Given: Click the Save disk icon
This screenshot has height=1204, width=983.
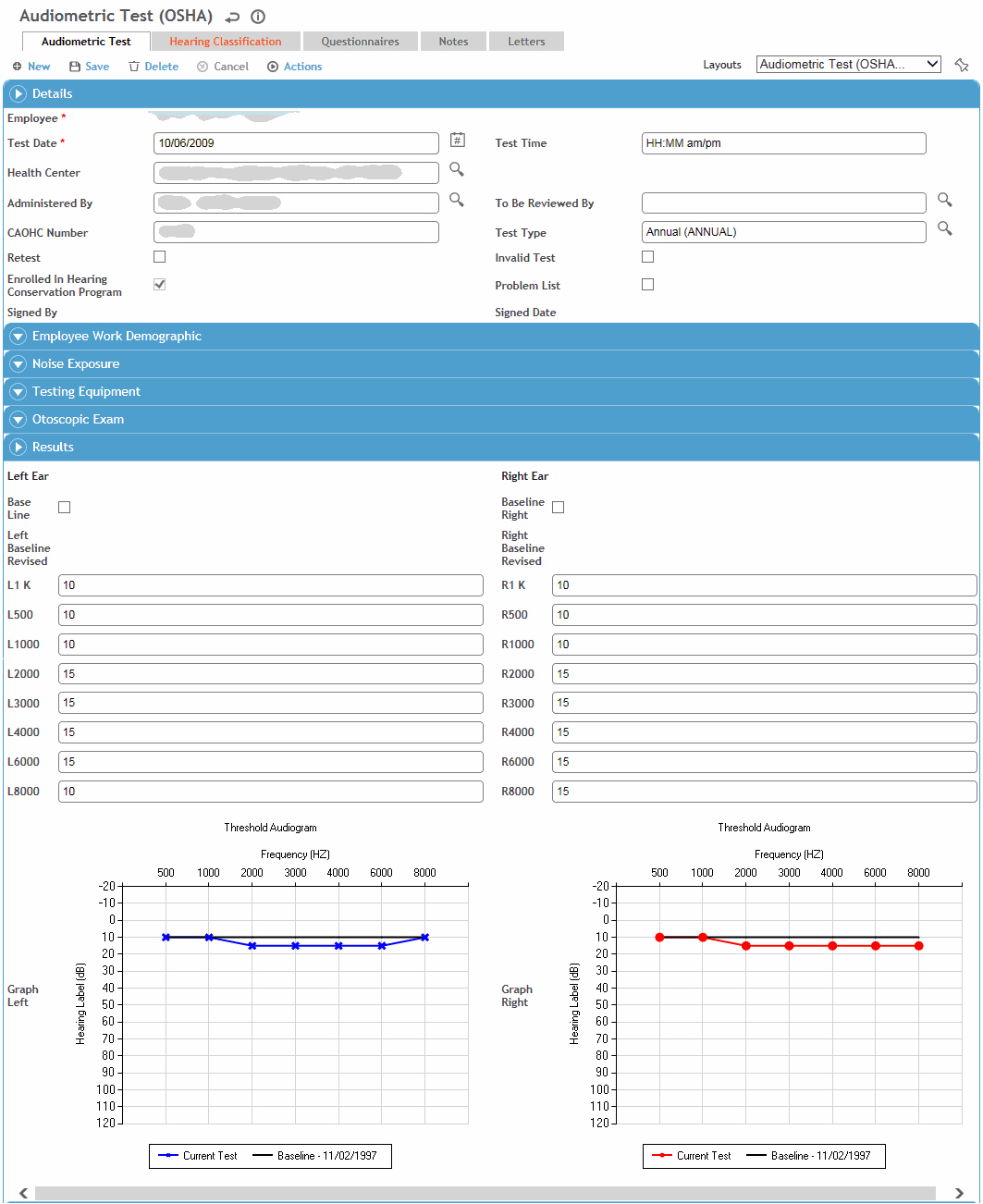Looking at the screenshot, I should [x=75, y=67].
